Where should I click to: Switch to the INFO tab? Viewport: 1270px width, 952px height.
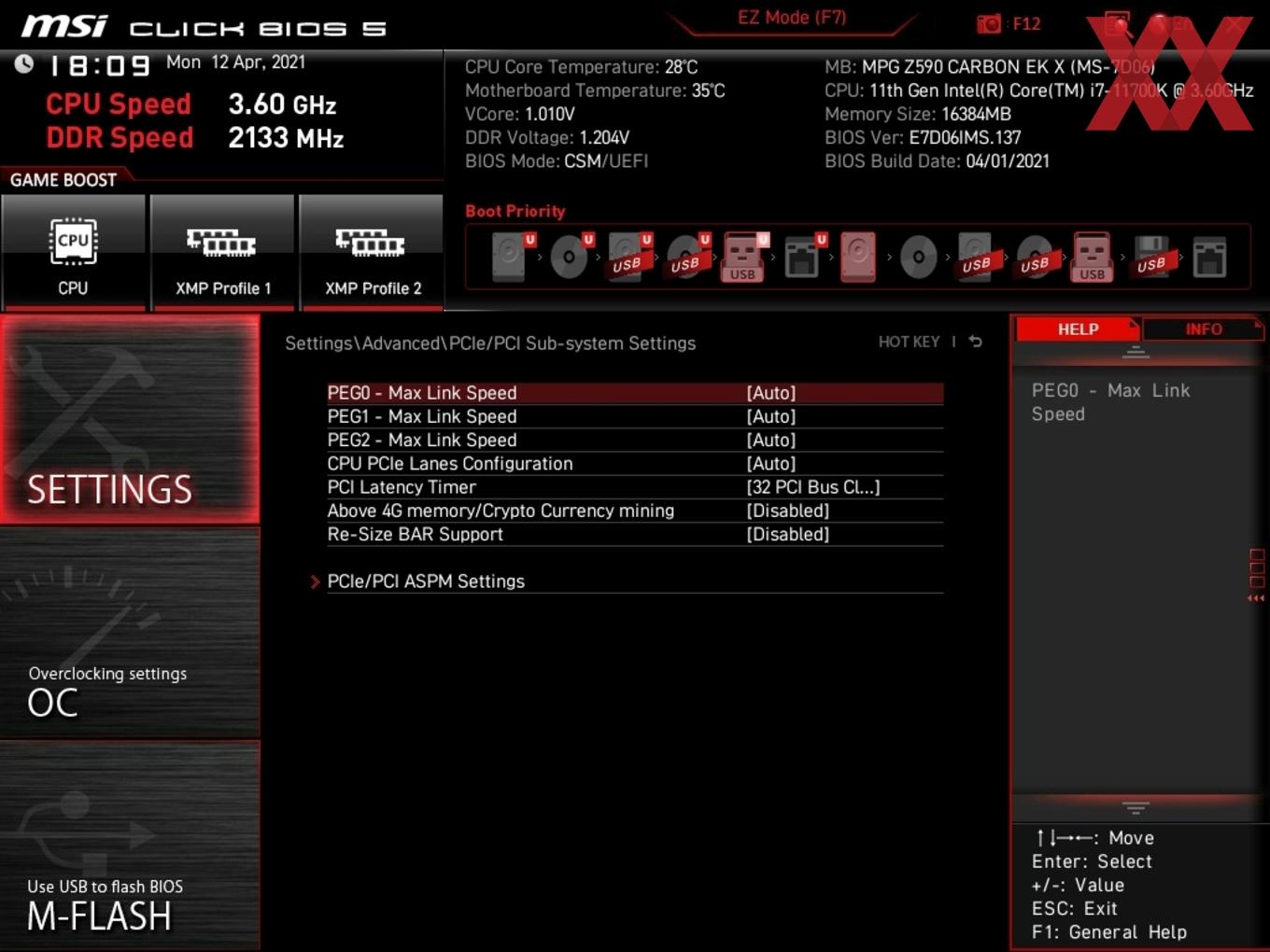(x=1203, y=329)
